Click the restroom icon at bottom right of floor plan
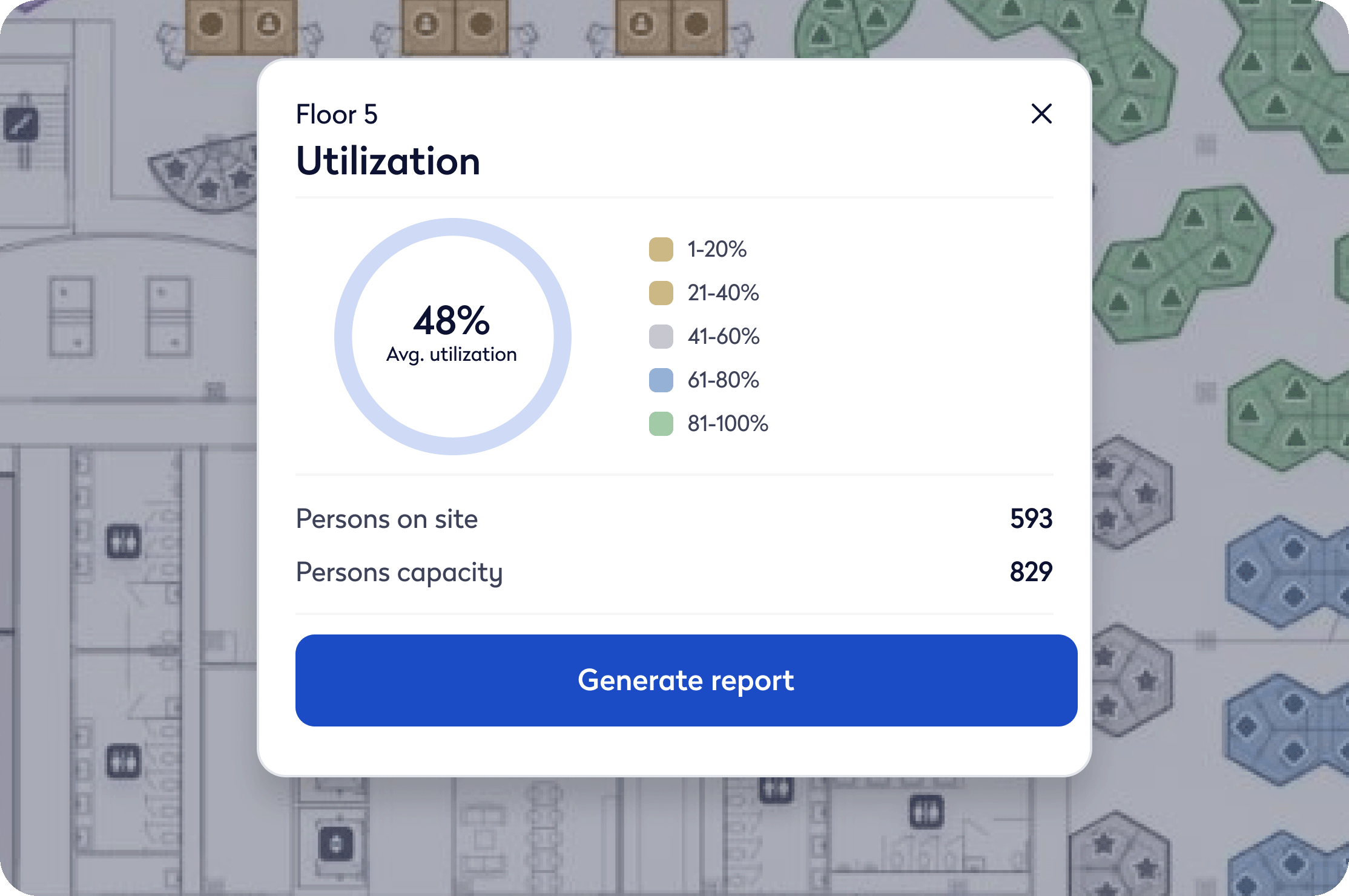 (x=926, y=812)
